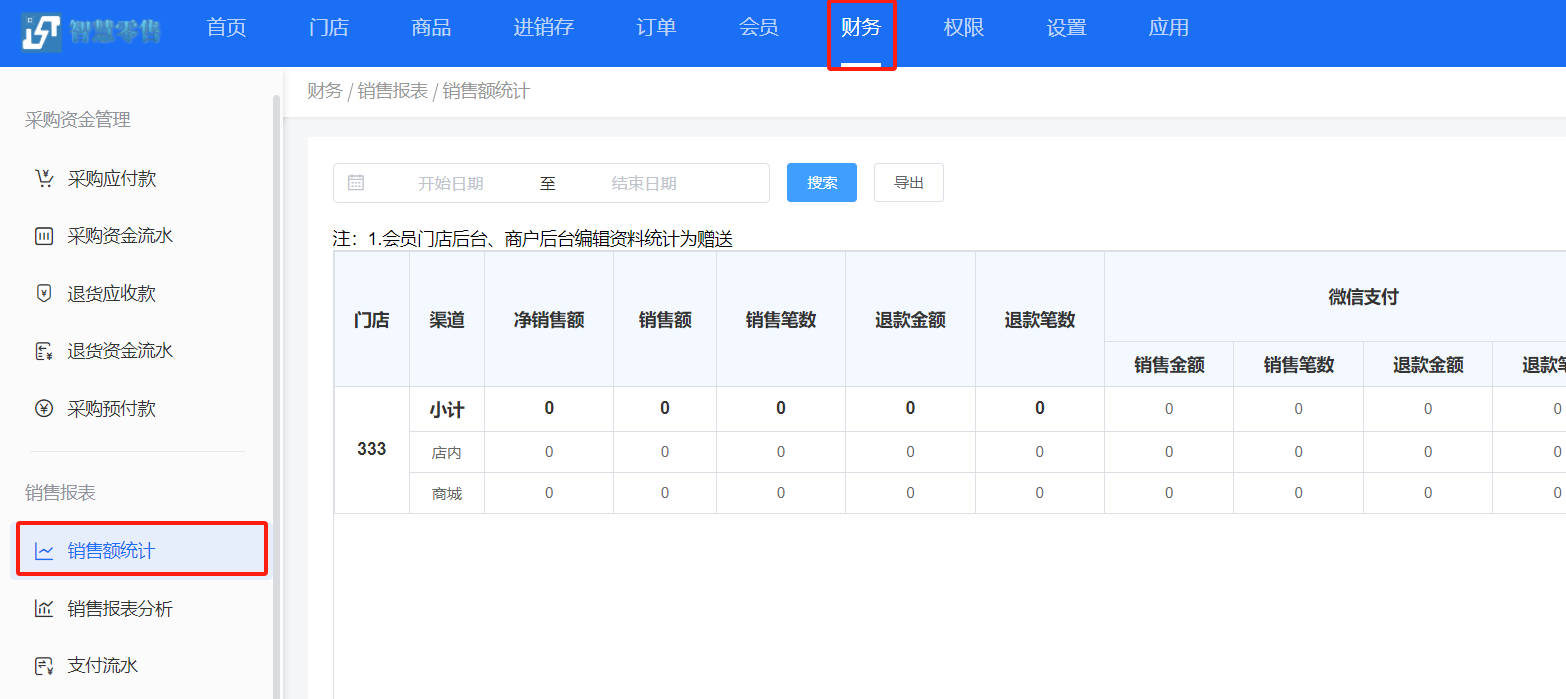Click the 财务 breadcrumb link
The width and height of the screenshot is (1566, 699).
[324, 92]
